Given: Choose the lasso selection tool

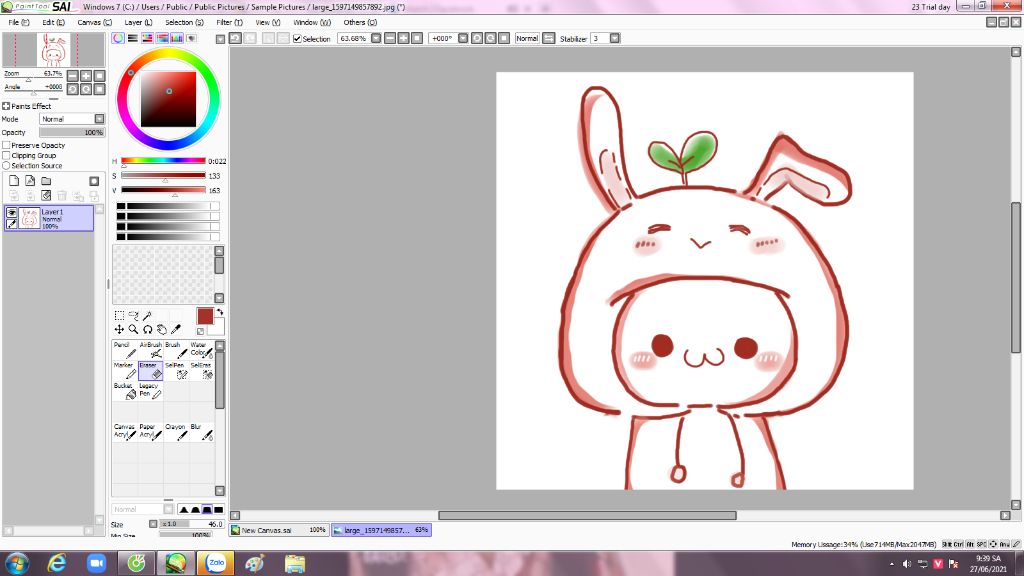Looking at the screenshot, I should click(x=133, y=316).
